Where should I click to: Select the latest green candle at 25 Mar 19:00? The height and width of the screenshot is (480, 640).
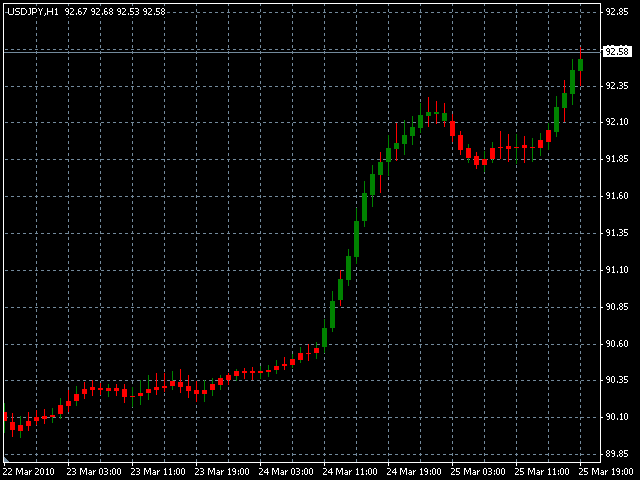[x=580, y=65]
